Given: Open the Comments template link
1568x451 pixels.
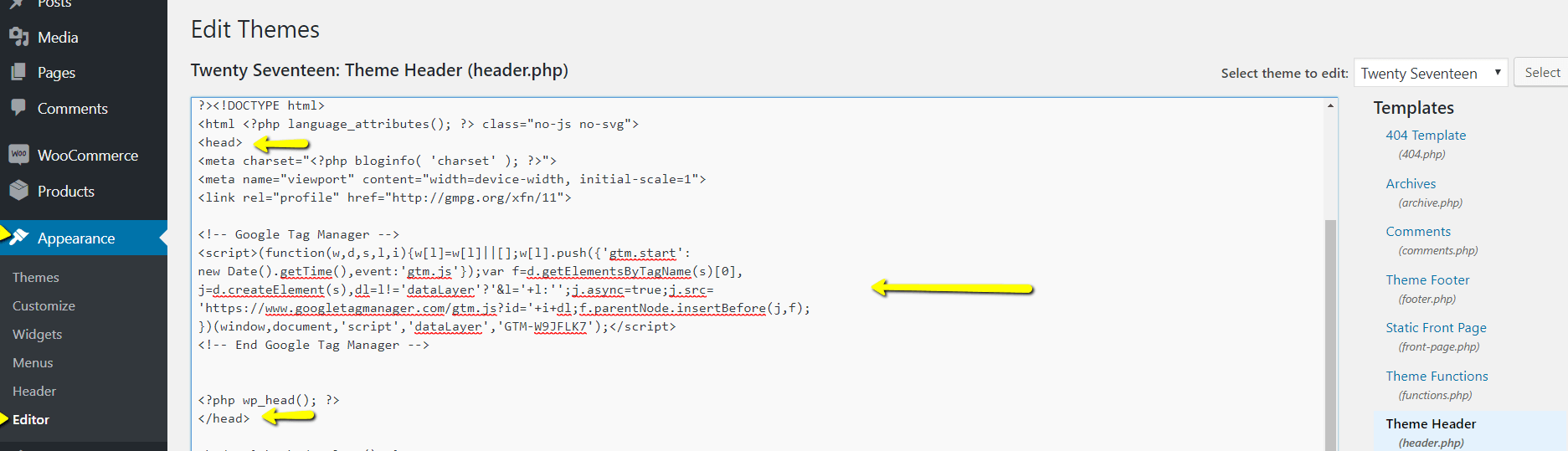Looking at the screenshot, I should (1418, 231).
